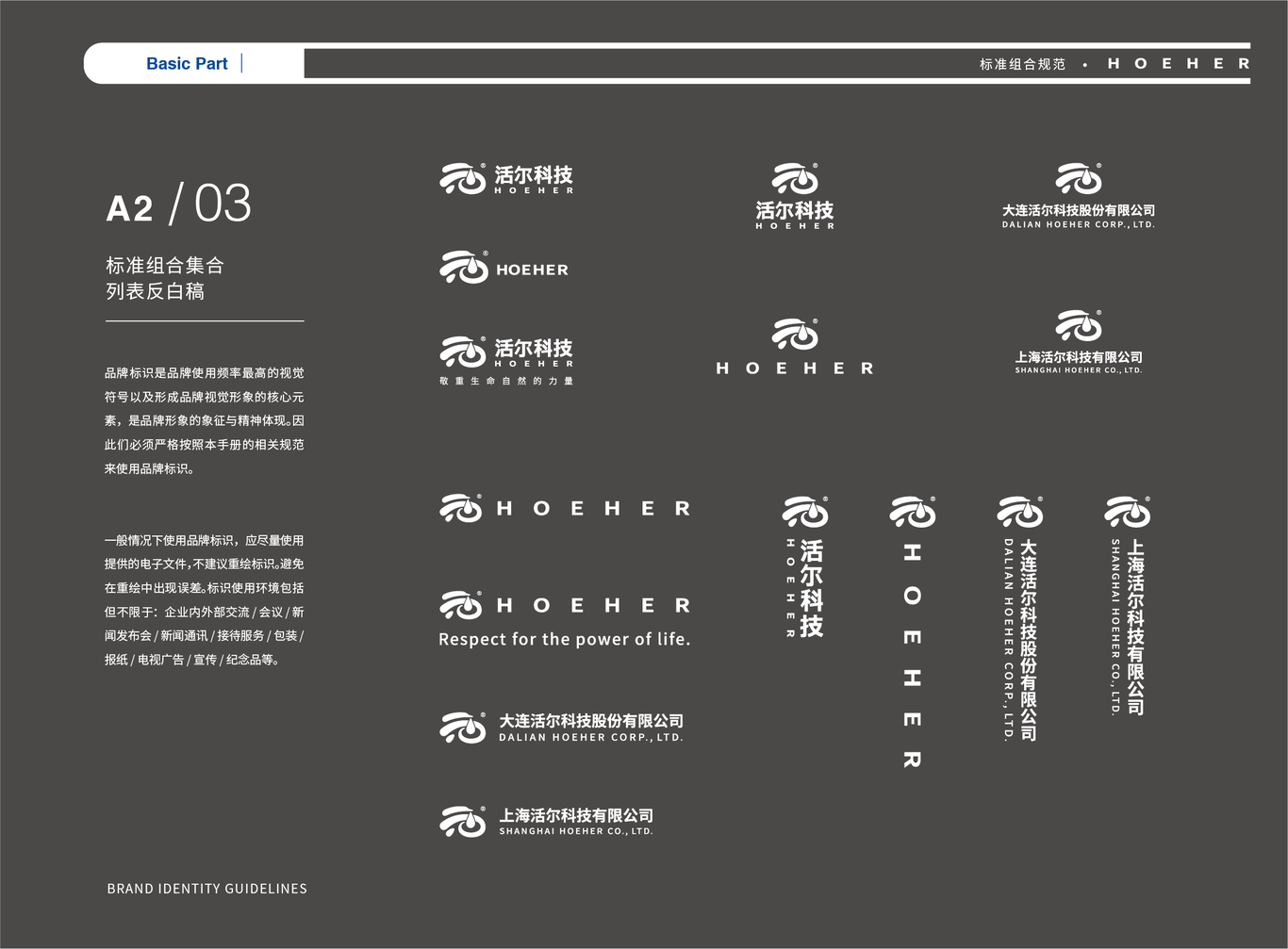Image resolution: width=1288 pixels, height=949 pixels.
Task: Click the HOEHER lettering in the top header bar
Action: [1179, 63]
